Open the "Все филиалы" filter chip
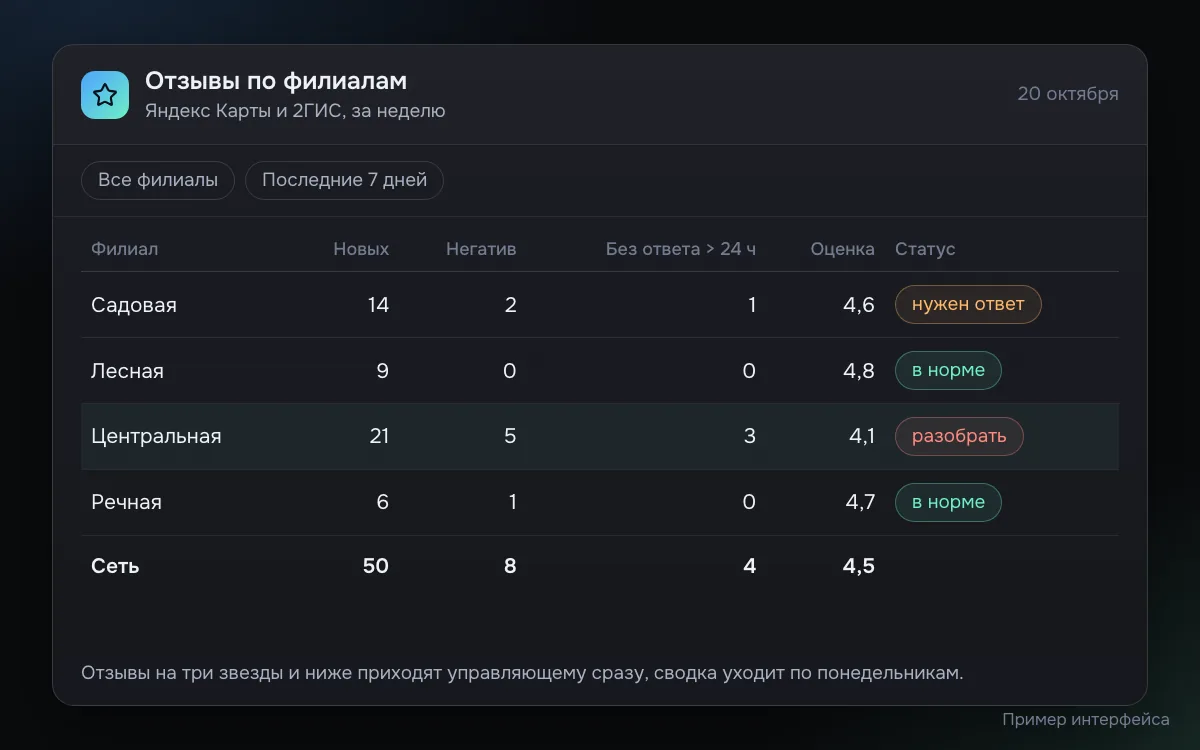 (x=158, y=180)
